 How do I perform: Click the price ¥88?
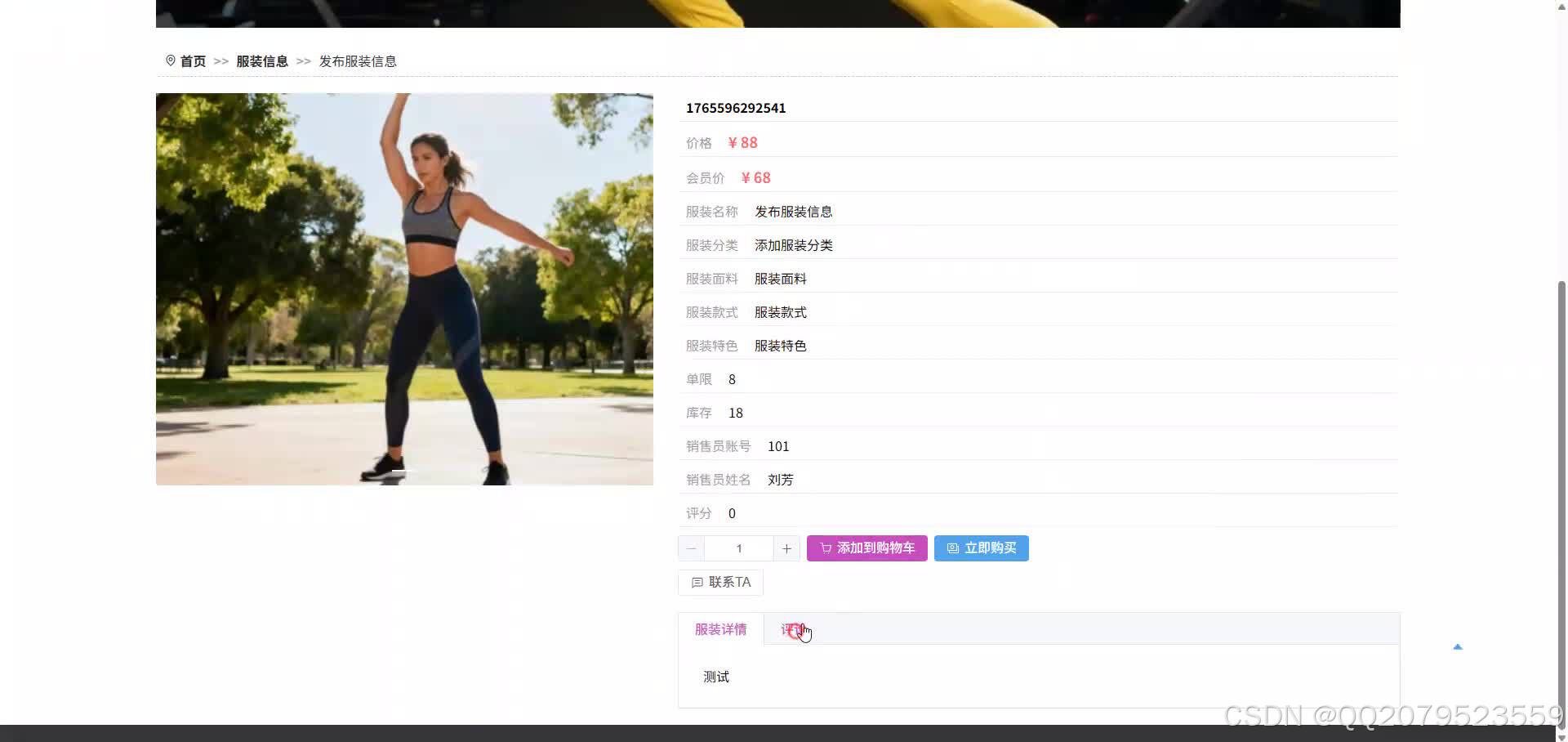[x=743, y=143]
